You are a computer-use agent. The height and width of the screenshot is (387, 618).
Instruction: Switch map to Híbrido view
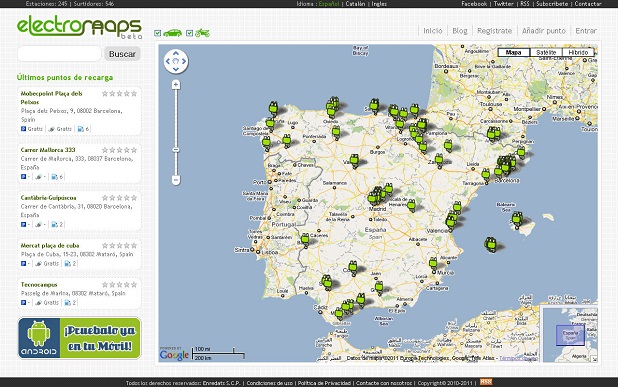coord(578,52)
